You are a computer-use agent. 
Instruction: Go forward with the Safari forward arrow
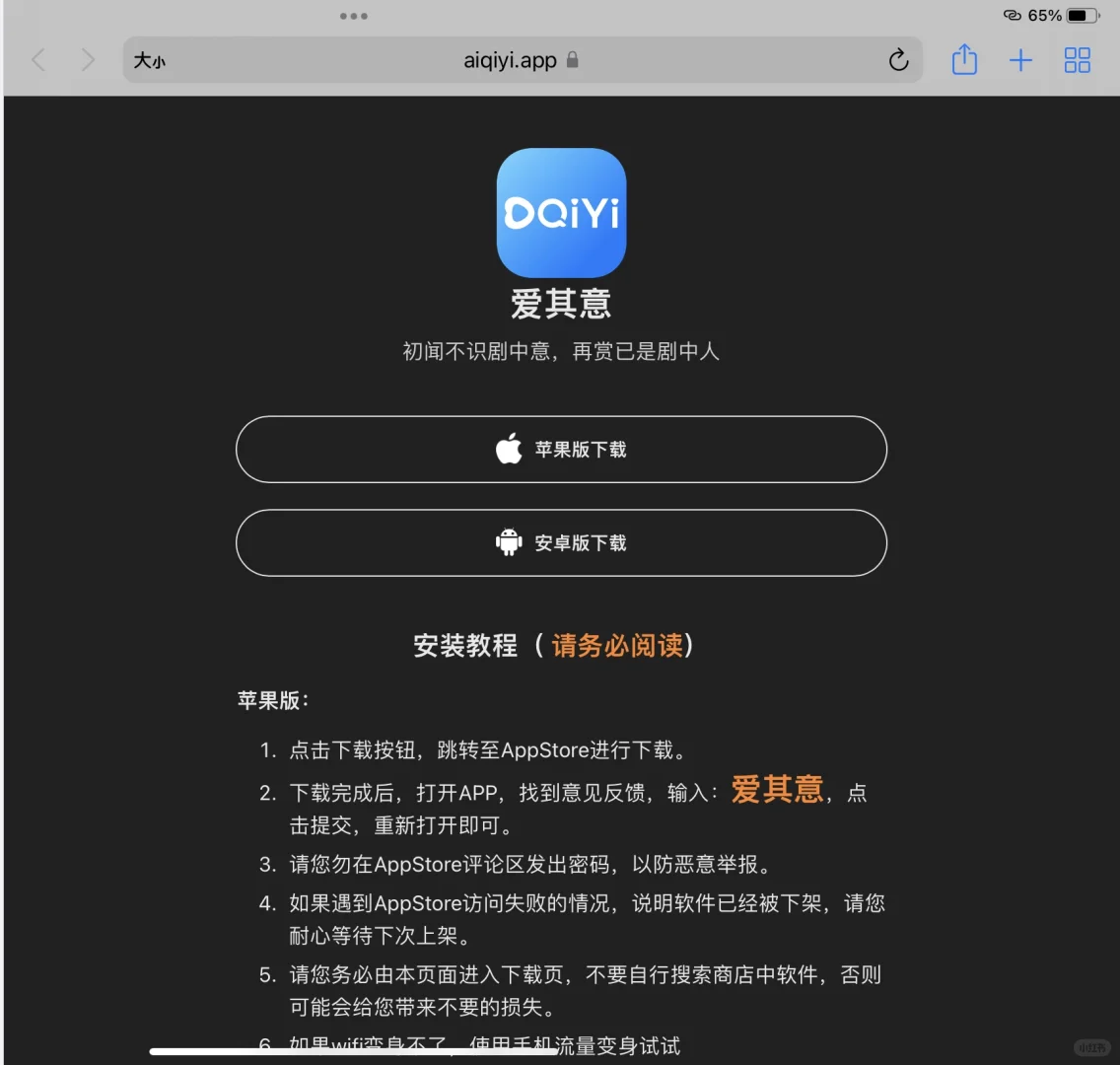click(x=87, y=60)
